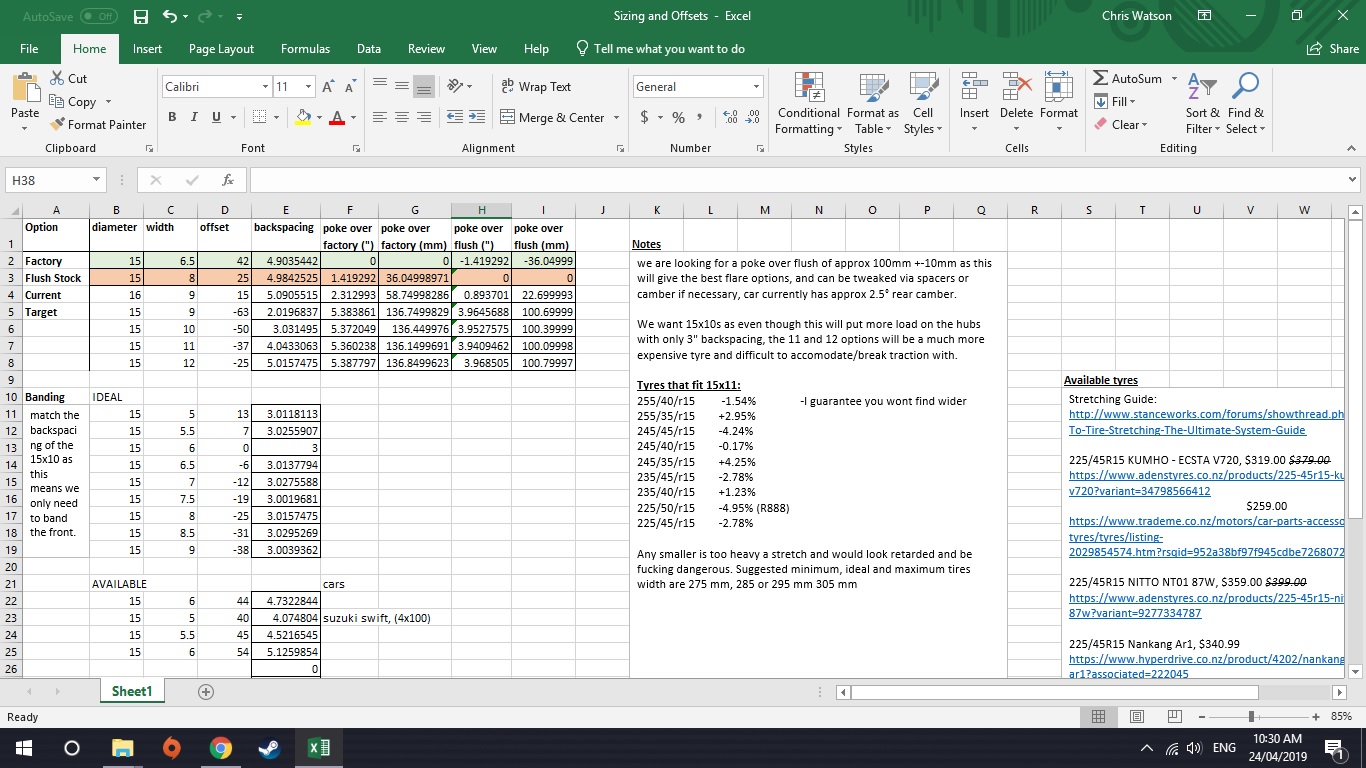Switch to the Review tab
The height and width of the screenshot is (768, 1366).
coord(426,48)
